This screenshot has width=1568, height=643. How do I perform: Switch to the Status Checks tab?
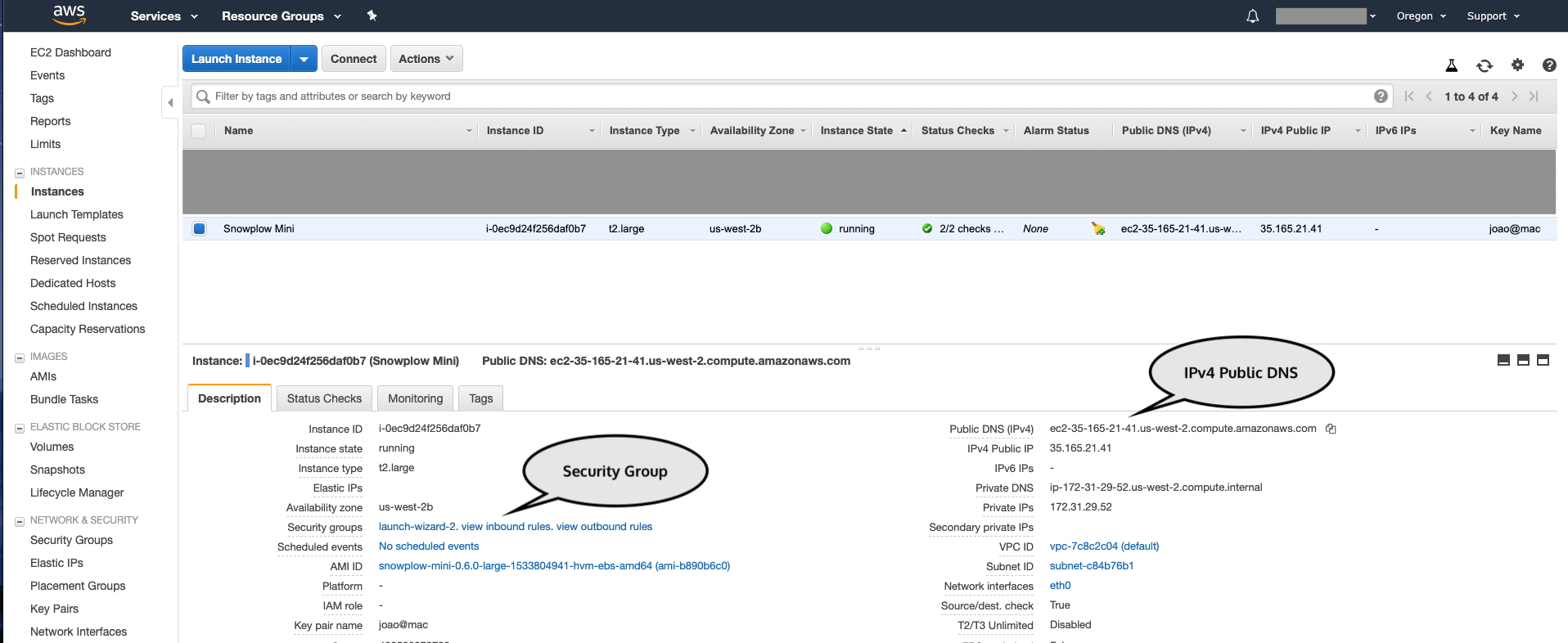tap(324, 398)
